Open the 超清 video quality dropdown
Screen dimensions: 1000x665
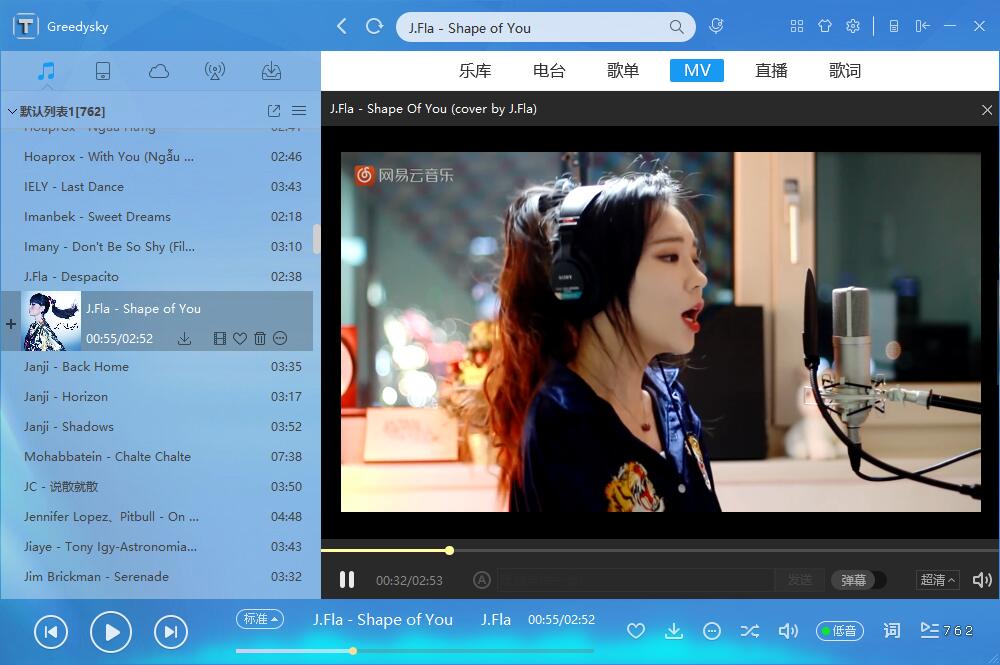coord(937,580)
